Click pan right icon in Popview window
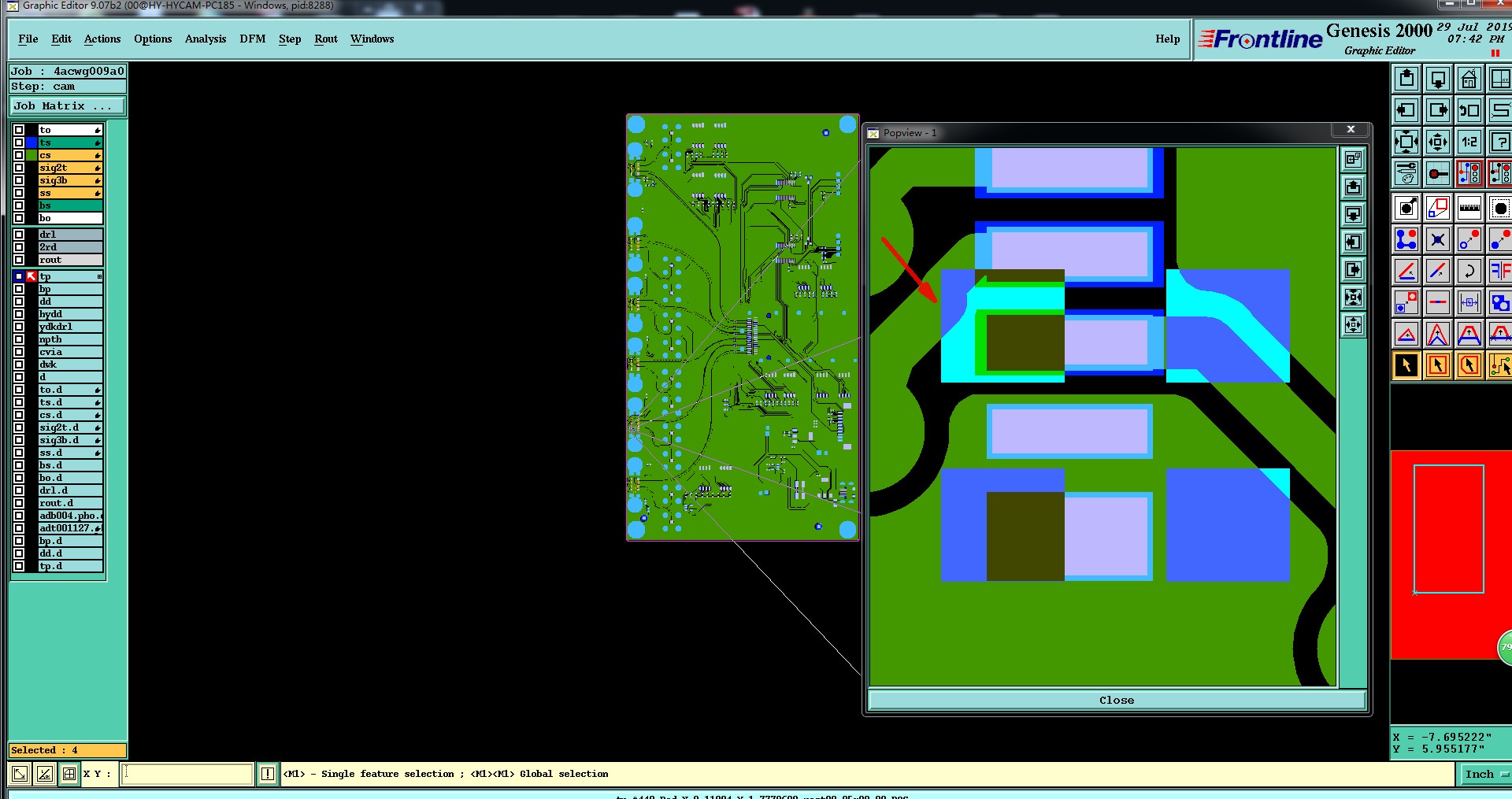This screenshot has height=799, width=1512. (x=1353, y=269)
